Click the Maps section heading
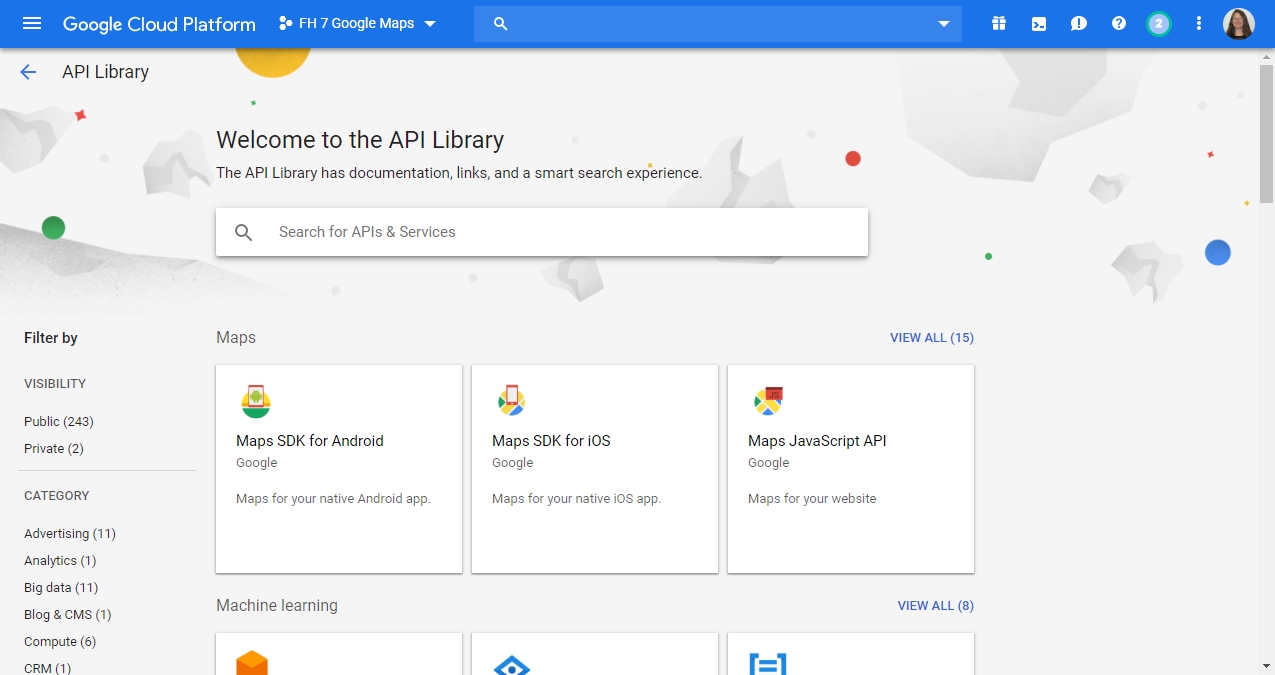 click(x=236, y=338)
